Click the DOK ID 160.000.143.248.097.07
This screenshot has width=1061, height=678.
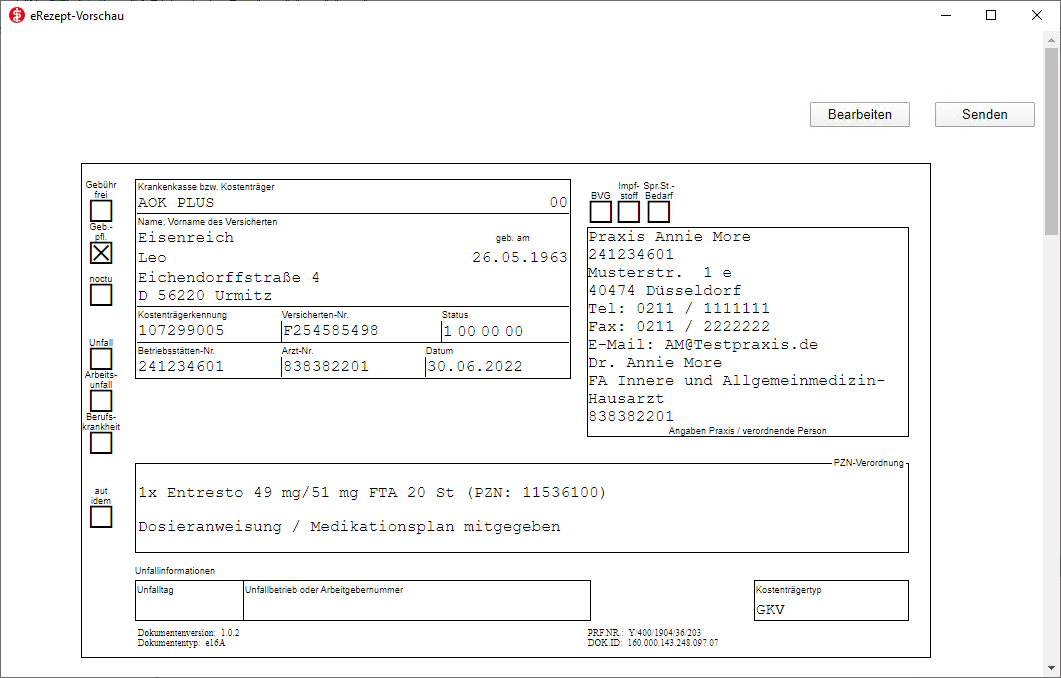[x=653, y=643]
